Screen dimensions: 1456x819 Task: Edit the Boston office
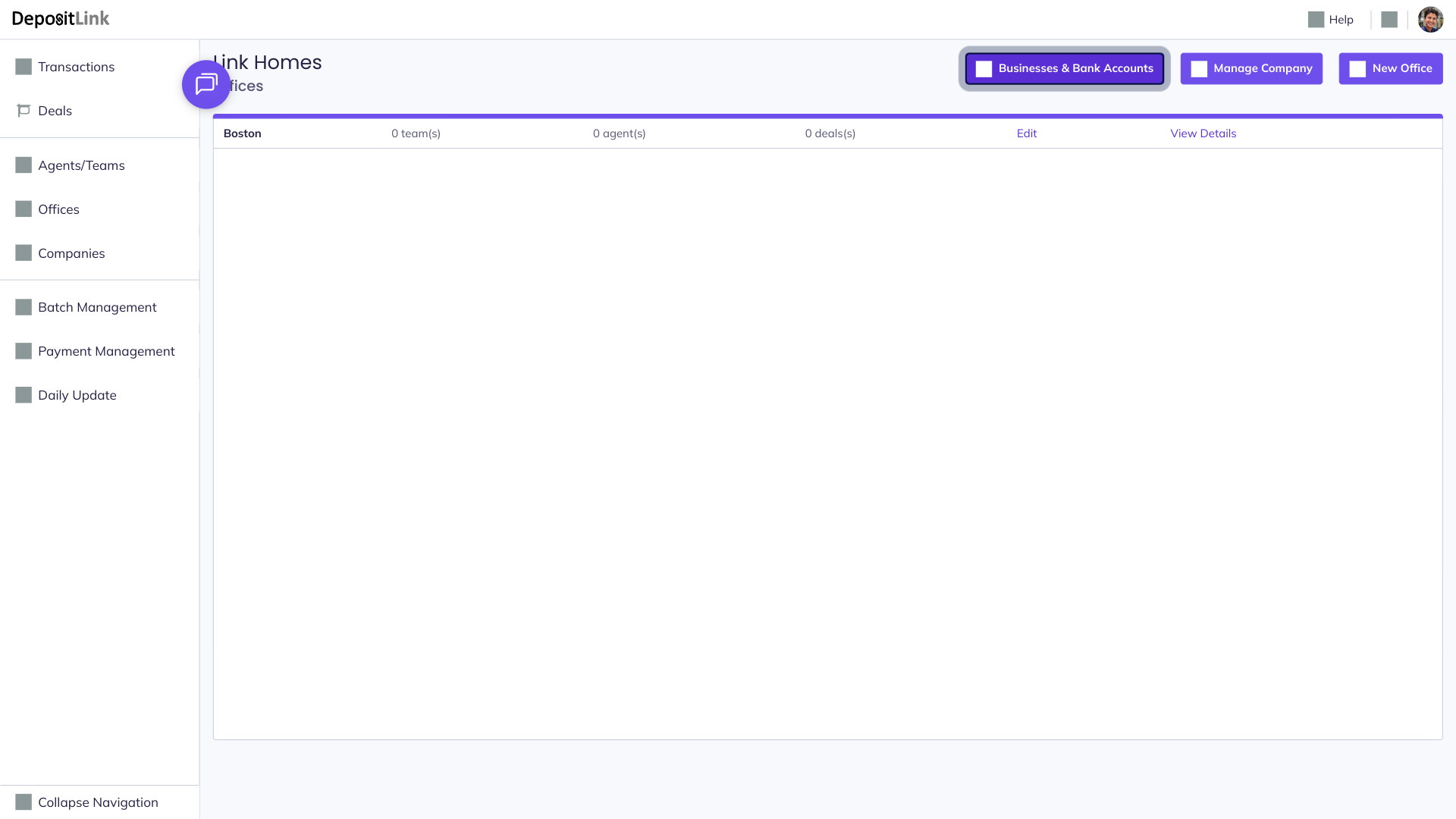point(1026,133)
